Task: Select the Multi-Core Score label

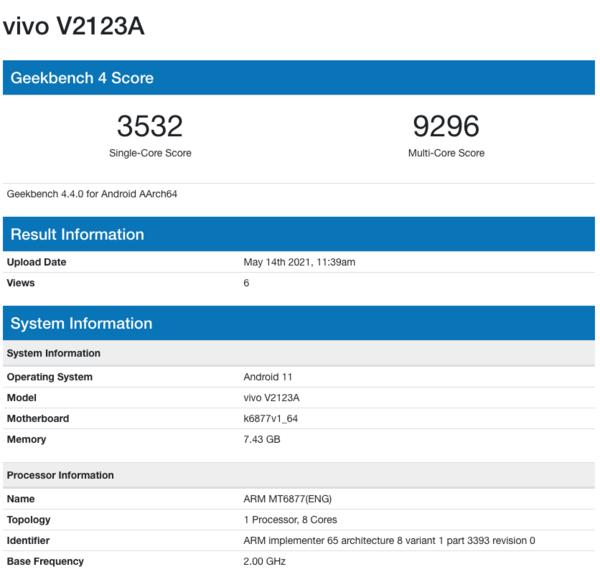Action: (x=446, y=153)
